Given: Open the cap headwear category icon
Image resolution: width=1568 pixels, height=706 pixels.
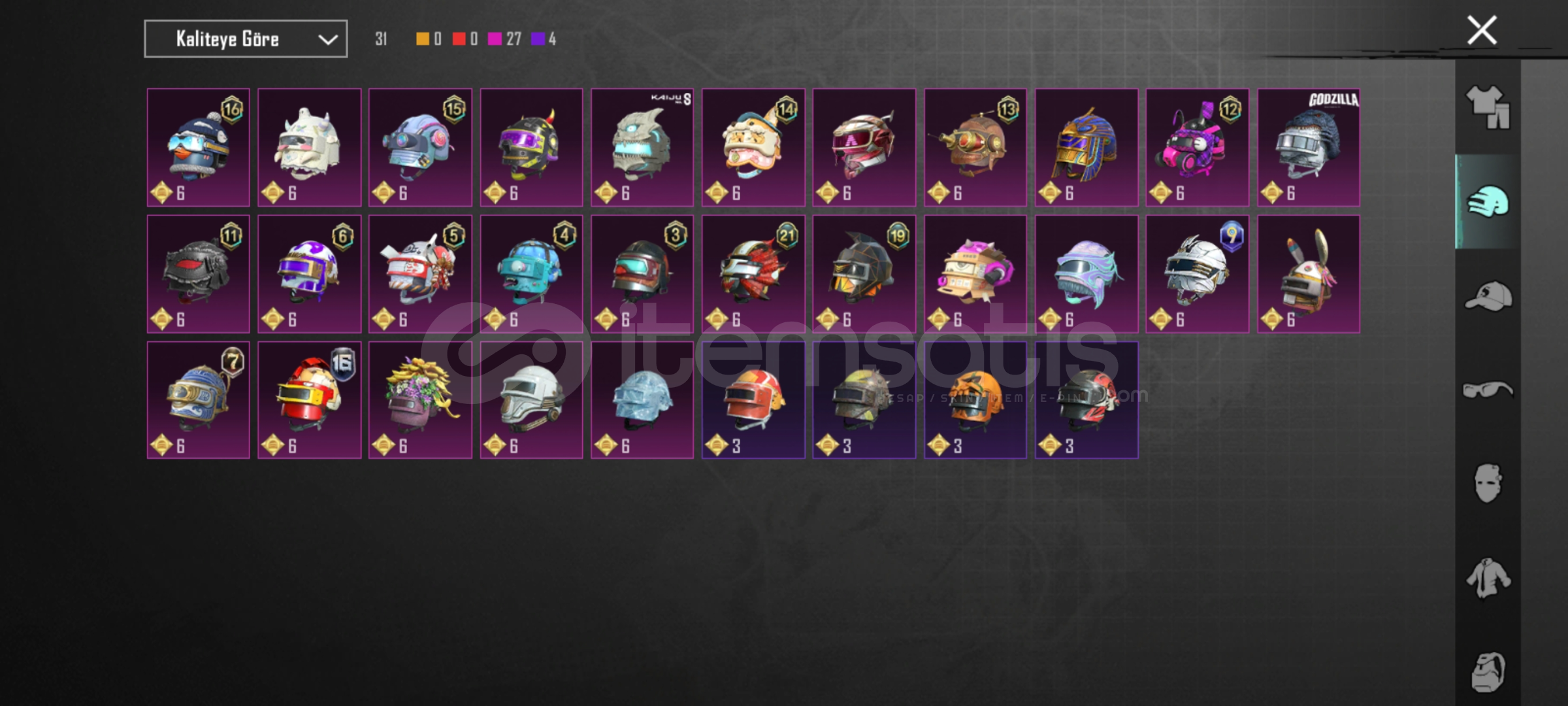Looking at the screenshot, I should point(1488,295).
